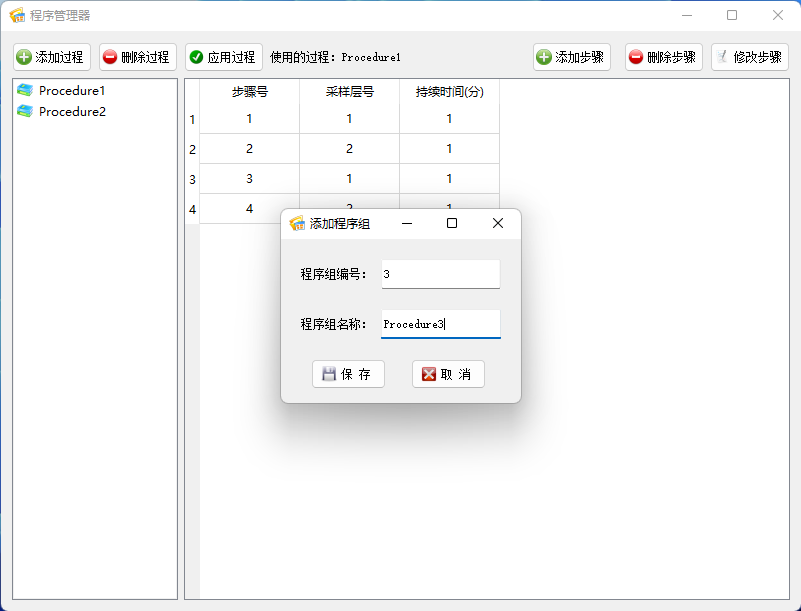
Task: Click 采样层号 cell of row 2
Action: [x=349, y=149]
